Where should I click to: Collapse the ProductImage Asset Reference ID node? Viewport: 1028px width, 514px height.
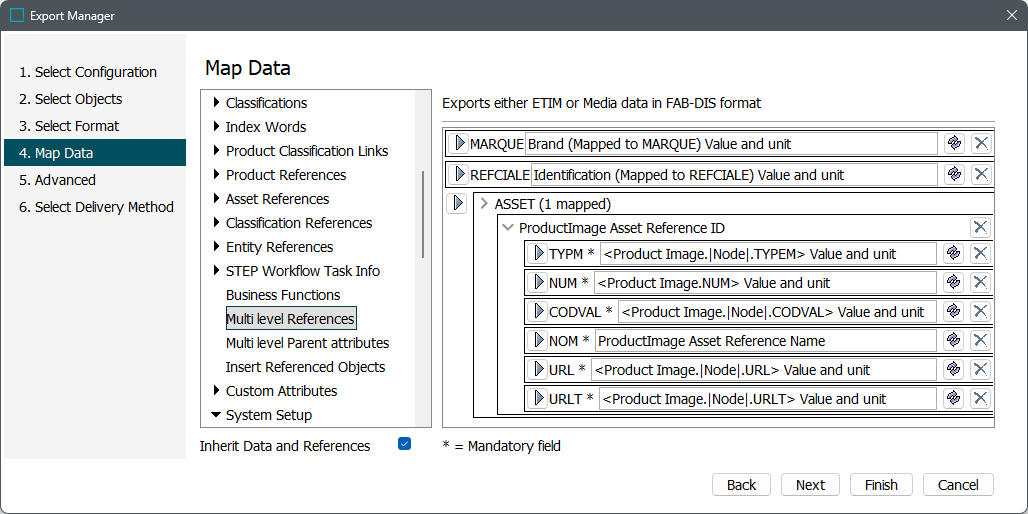pyautogui.click(x=508, y=228)
